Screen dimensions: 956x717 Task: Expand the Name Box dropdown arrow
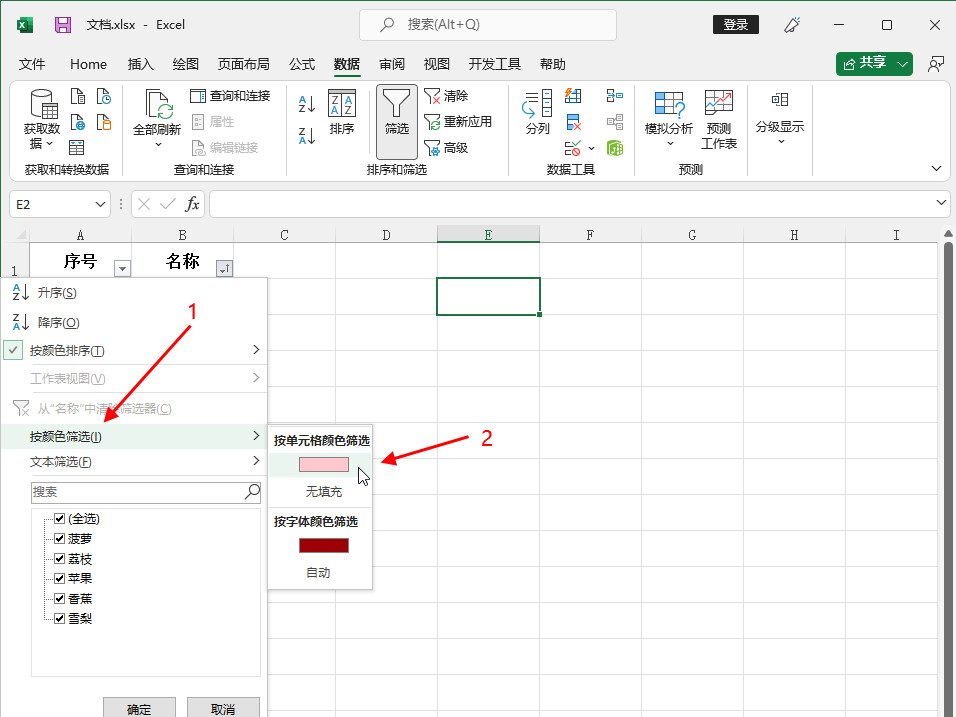[100, 204]
